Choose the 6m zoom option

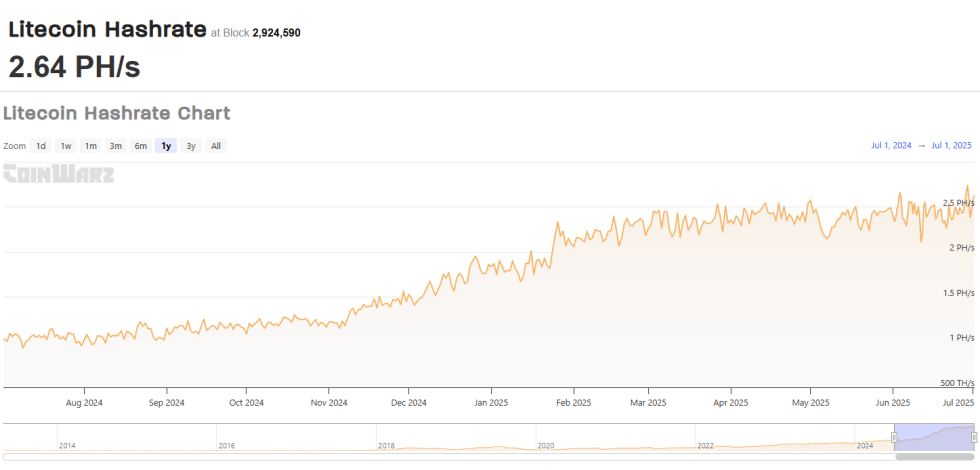(x=141, y=146)
